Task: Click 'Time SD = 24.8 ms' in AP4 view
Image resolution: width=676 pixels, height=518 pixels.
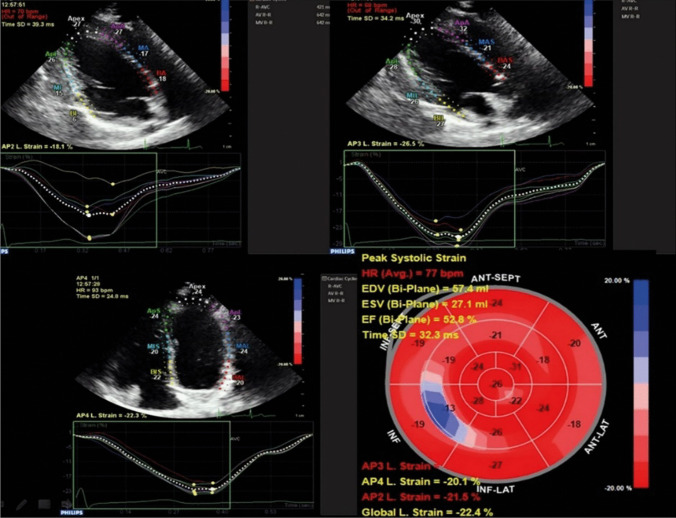Action: tap(102, 296)
